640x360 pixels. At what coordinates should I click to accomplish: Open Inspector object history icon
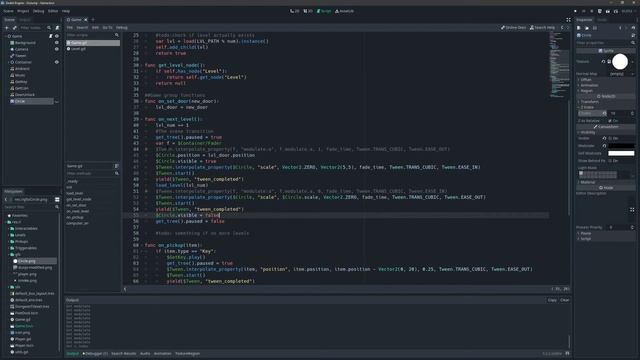633,28
